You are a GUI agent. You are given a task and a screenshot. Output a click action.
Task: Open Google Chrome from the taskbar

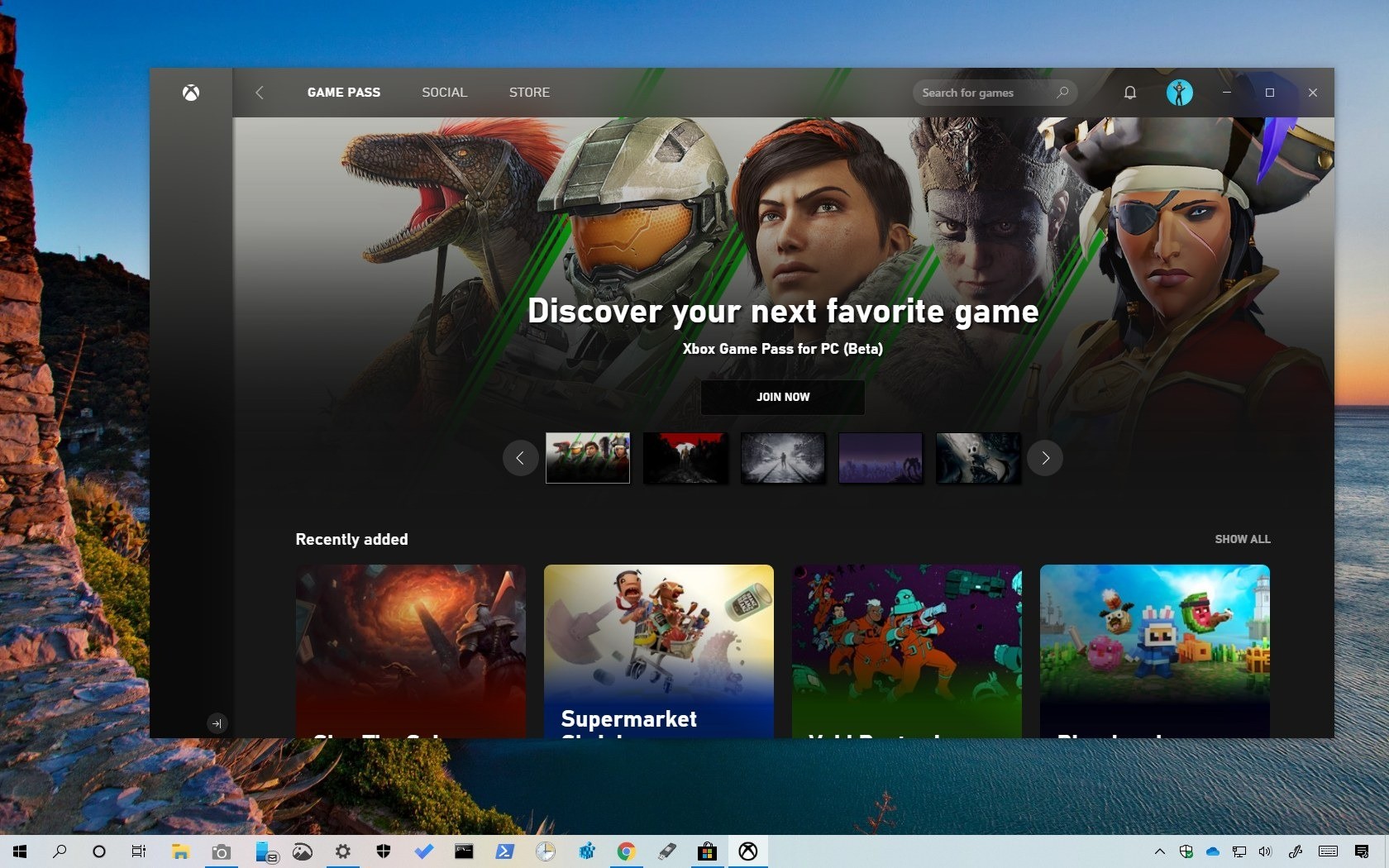(626, 851)
